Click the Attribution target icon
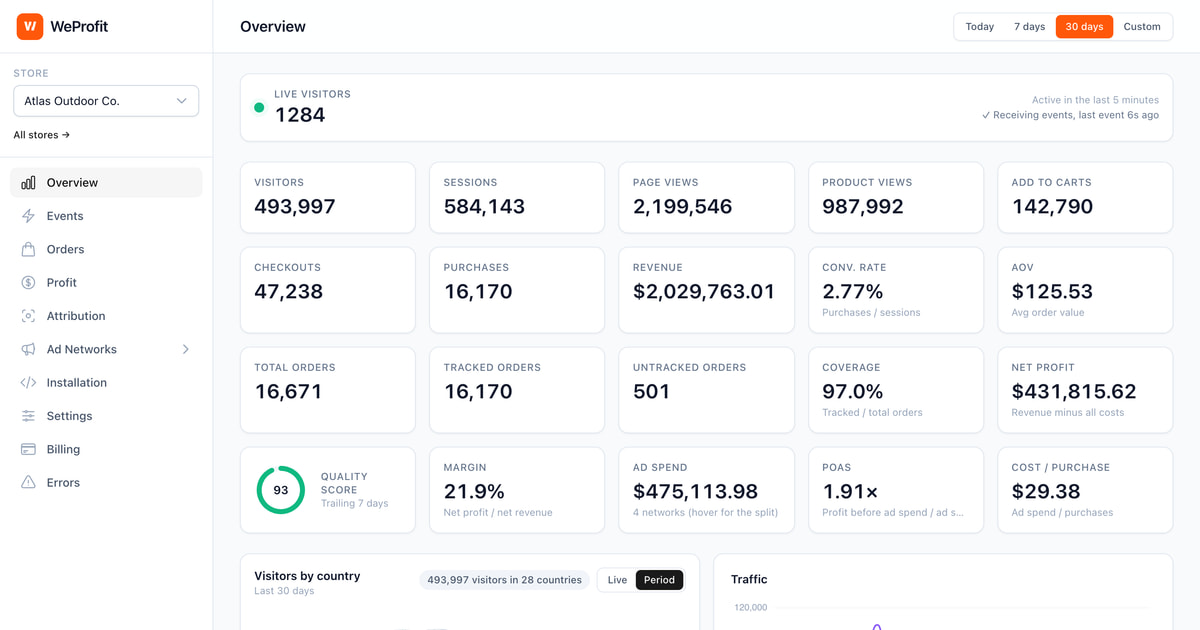Viewport: 1200px width, 630px height. pyautogui.click(x=28, y=316)
